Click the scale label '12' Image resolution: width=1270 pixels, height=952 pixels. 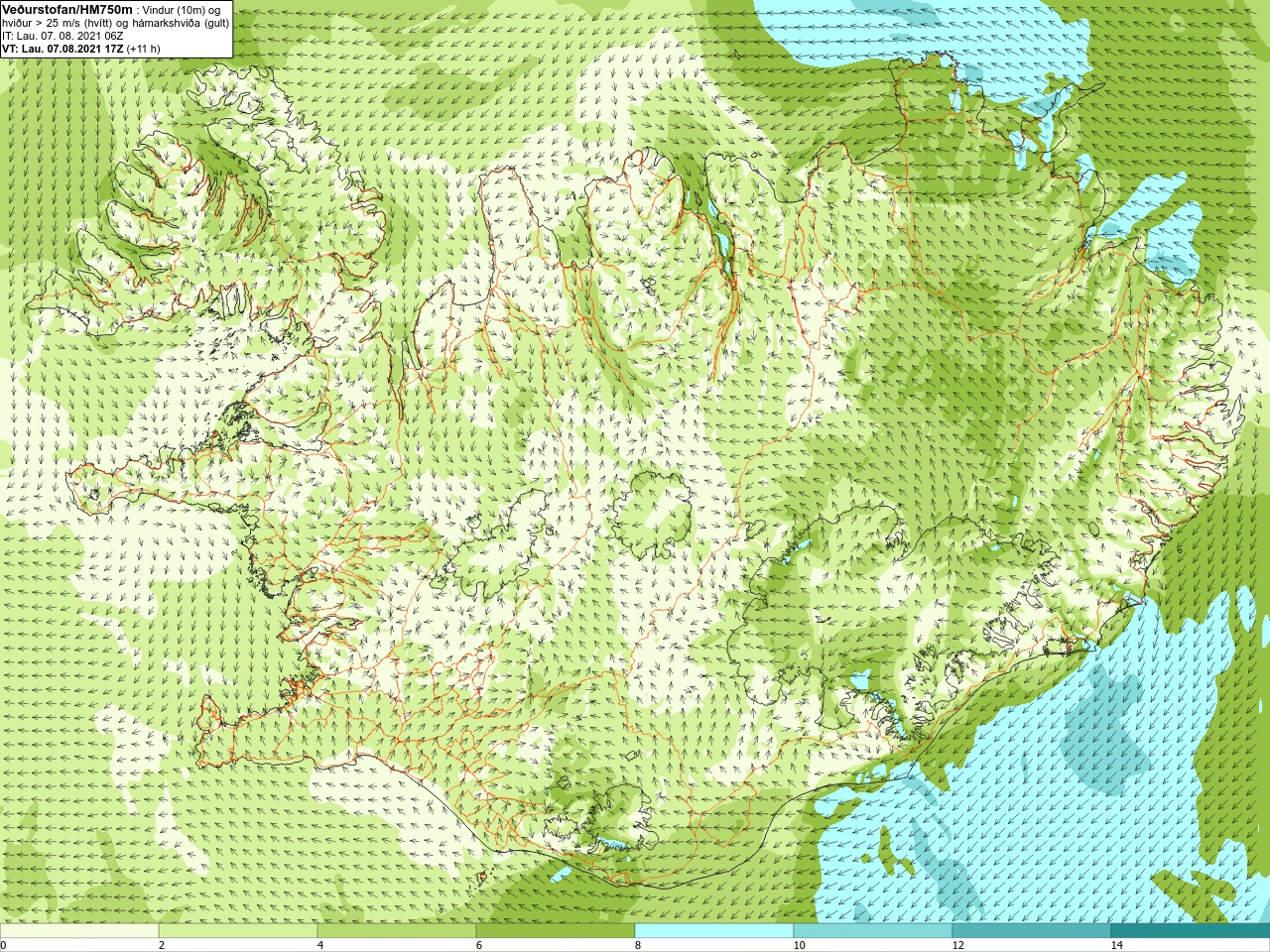(957, 945)
